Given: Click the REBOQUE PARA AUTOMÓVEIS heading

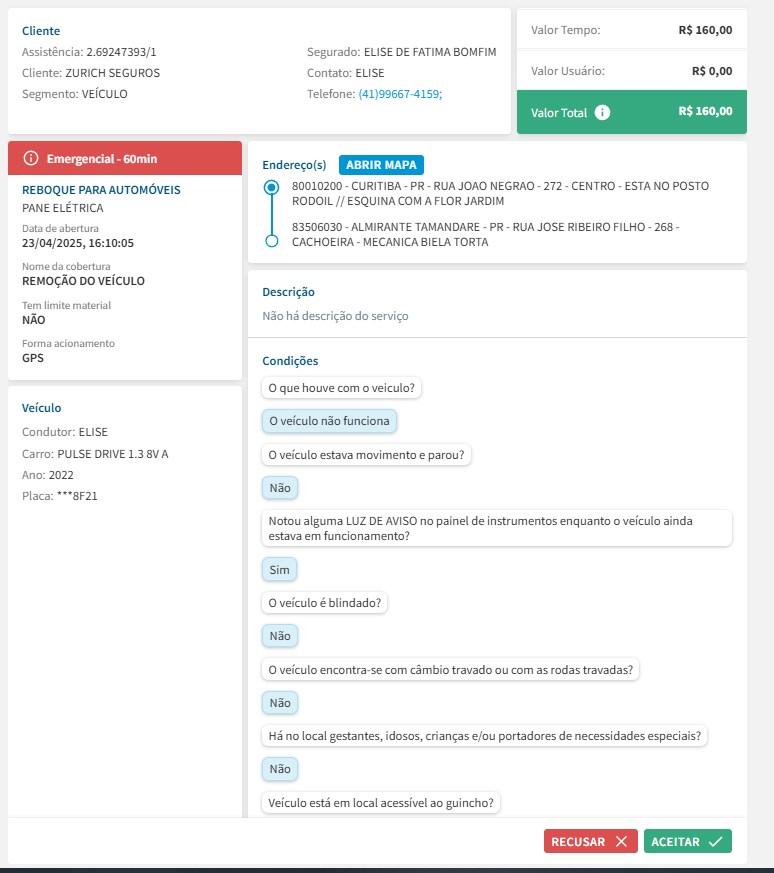Looking at the screenshot, I should [x=101, y=189].
